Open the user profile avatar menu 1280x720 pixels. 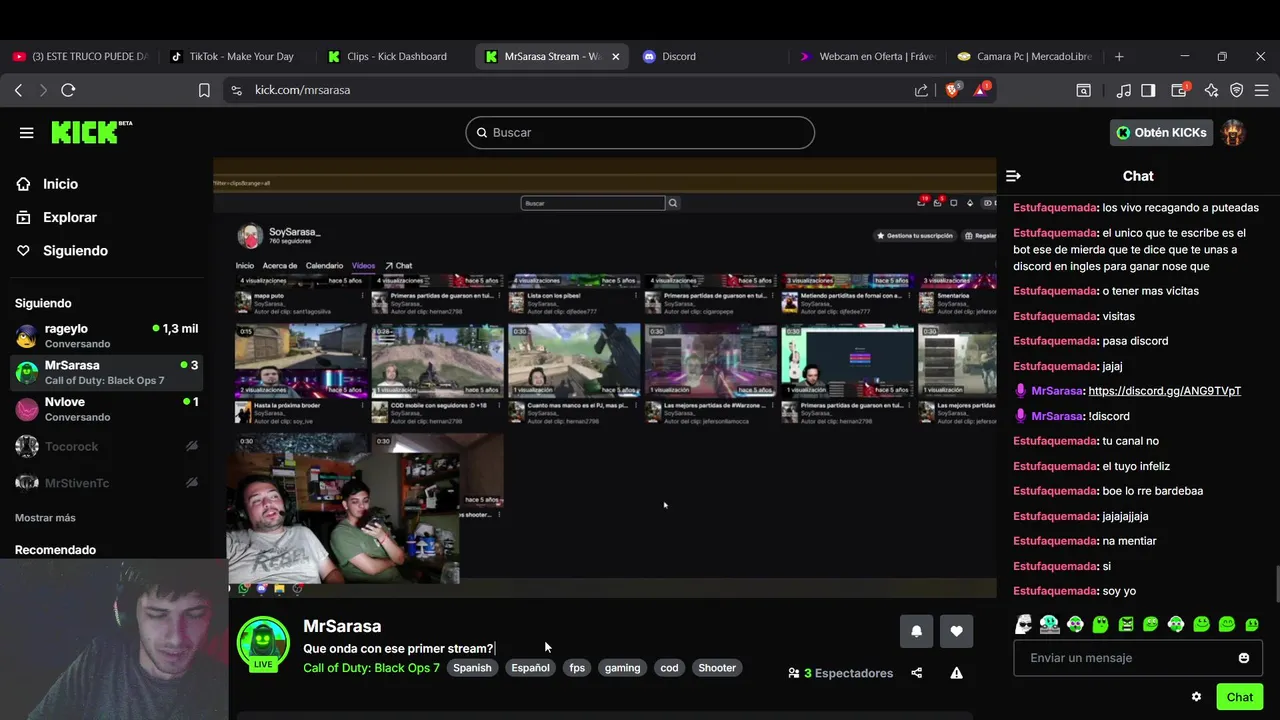click(1233, 132)
